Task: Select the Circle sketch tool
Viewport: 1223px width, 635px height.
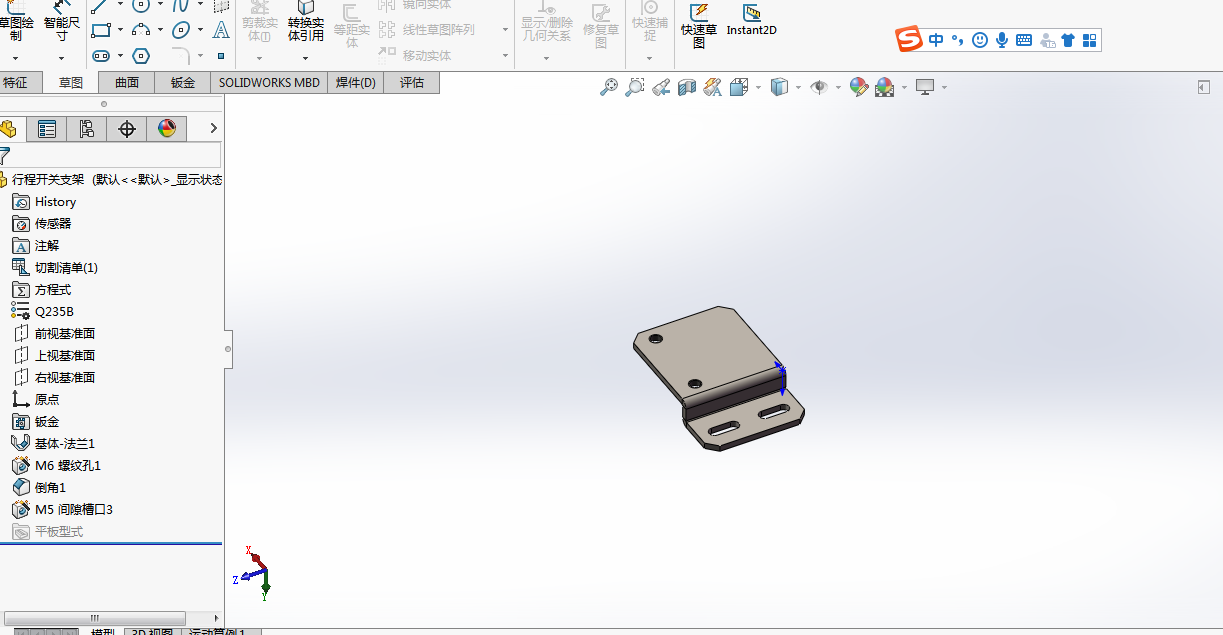Action: pos(141,5)
